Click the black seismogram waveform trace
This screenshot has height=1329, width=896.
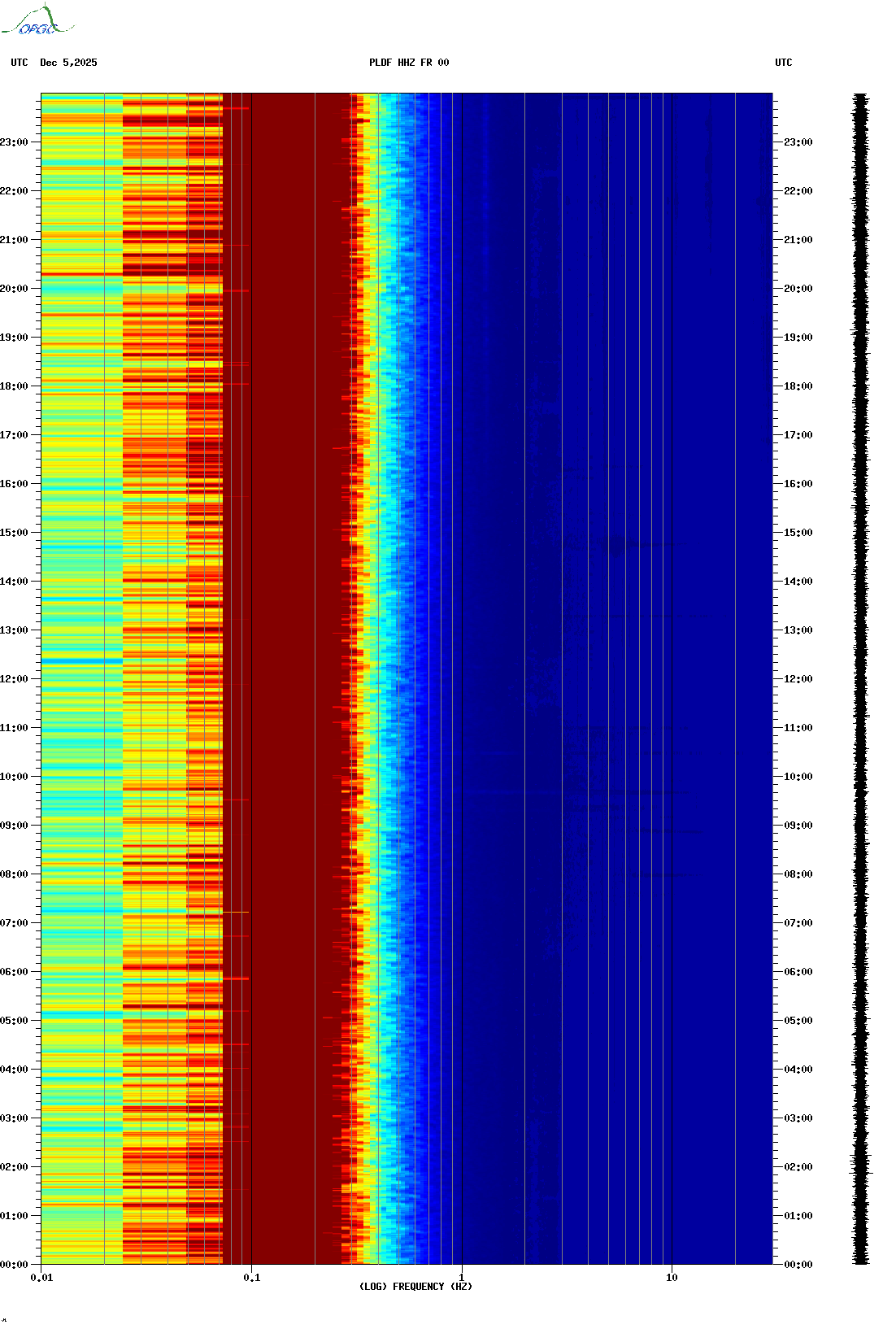pyautogui.click(x=860, y=678)
